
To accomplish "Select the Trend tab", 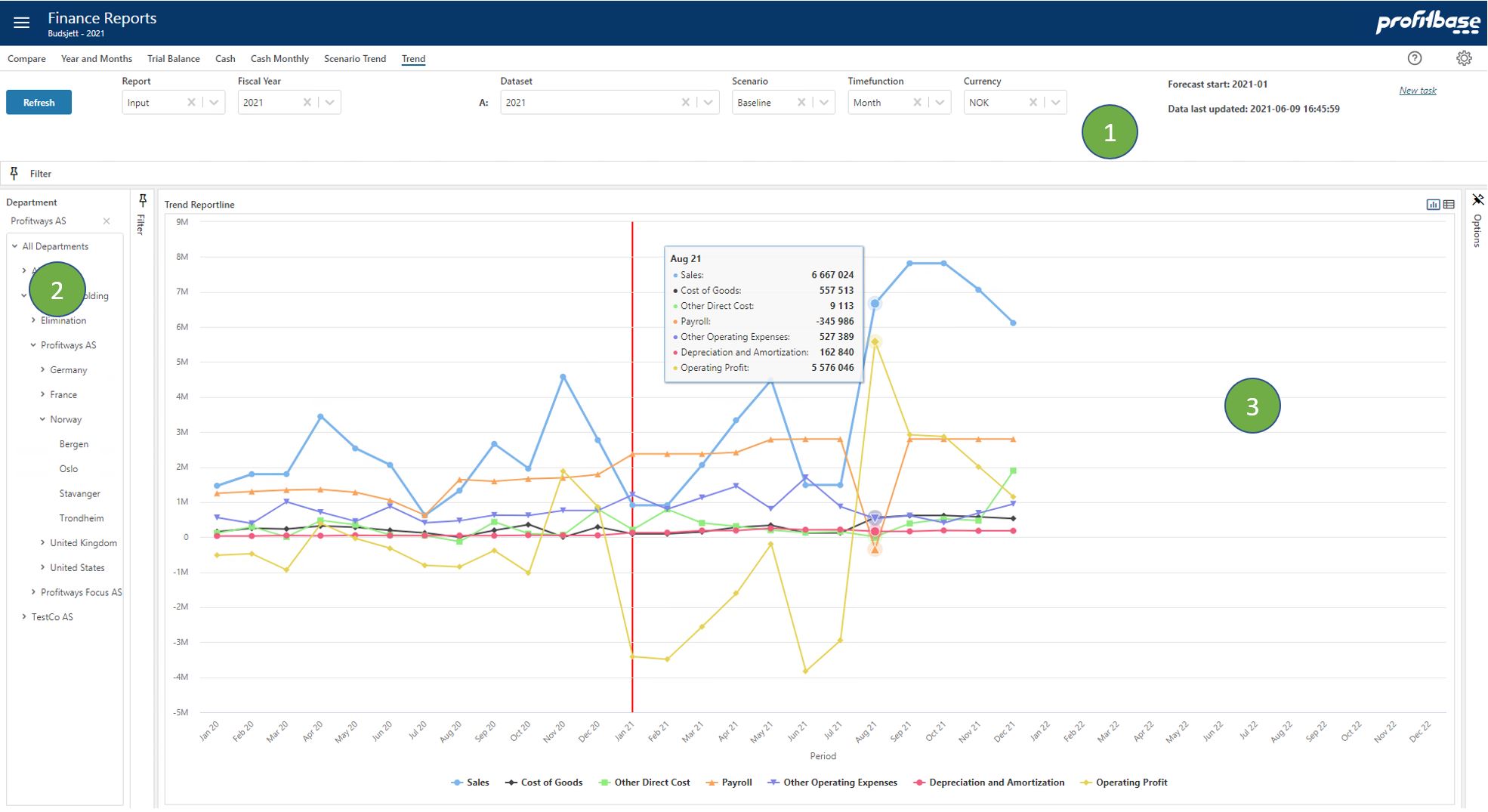I will coord(413,59).
